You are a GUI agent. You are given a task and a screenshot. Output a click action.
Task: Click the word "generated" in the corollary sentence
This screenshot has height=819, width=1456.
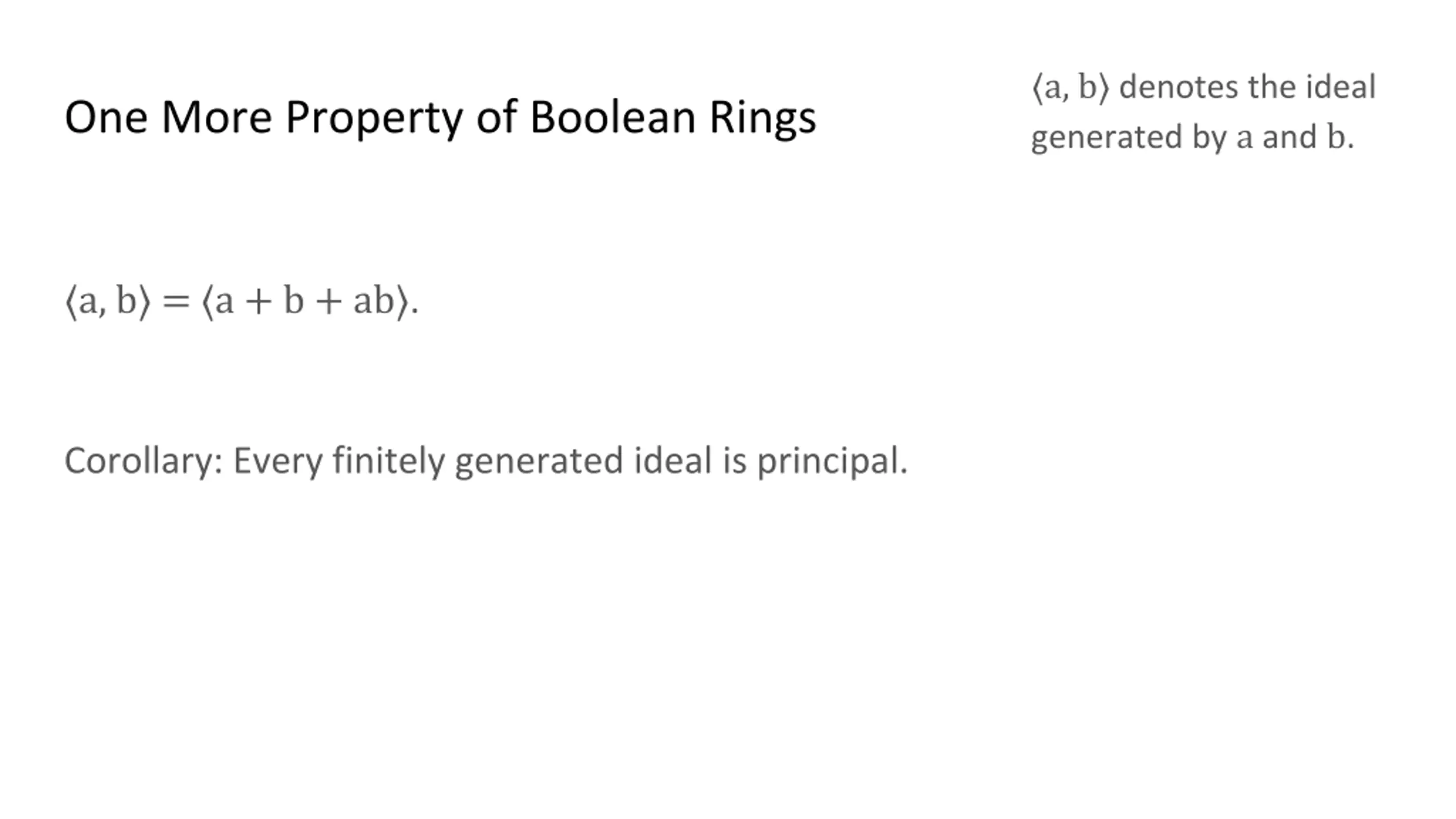[x=539, y=462]
